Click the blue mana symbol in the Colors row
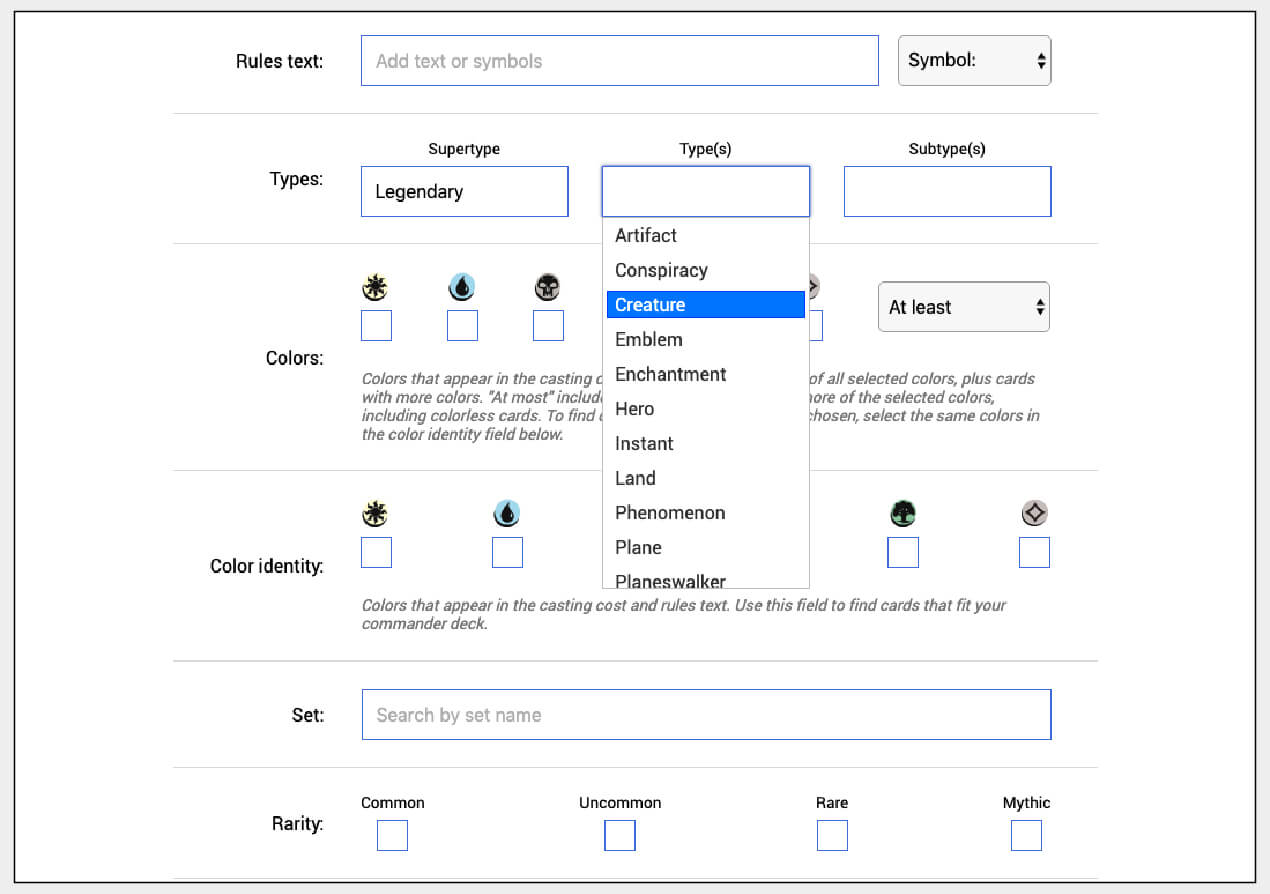1270x894 pixels. click(462, 286)
